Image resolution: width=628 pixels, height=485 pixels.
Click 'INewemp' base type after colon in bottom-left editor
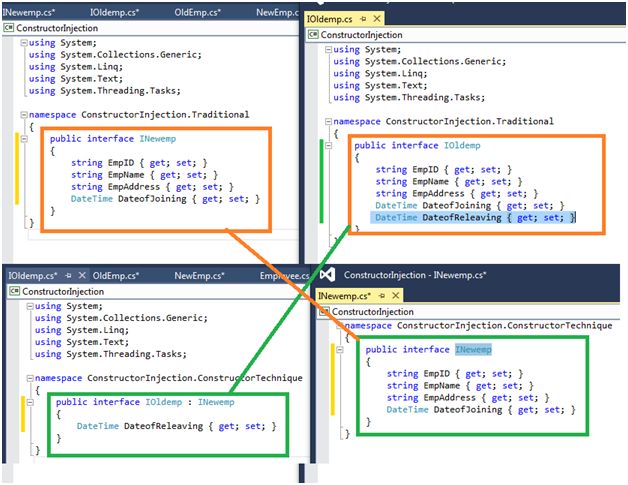[216, 402]
